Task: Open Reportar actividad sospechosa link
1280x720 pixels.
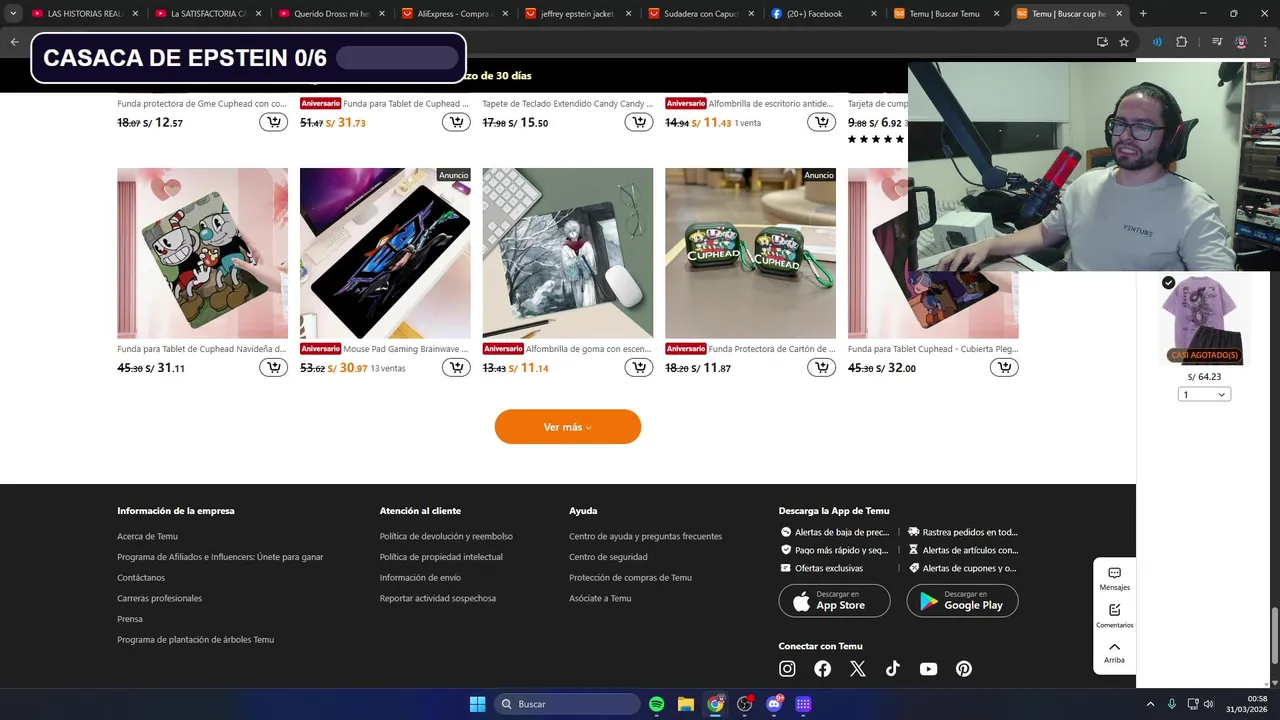Action: coord(437,598)
